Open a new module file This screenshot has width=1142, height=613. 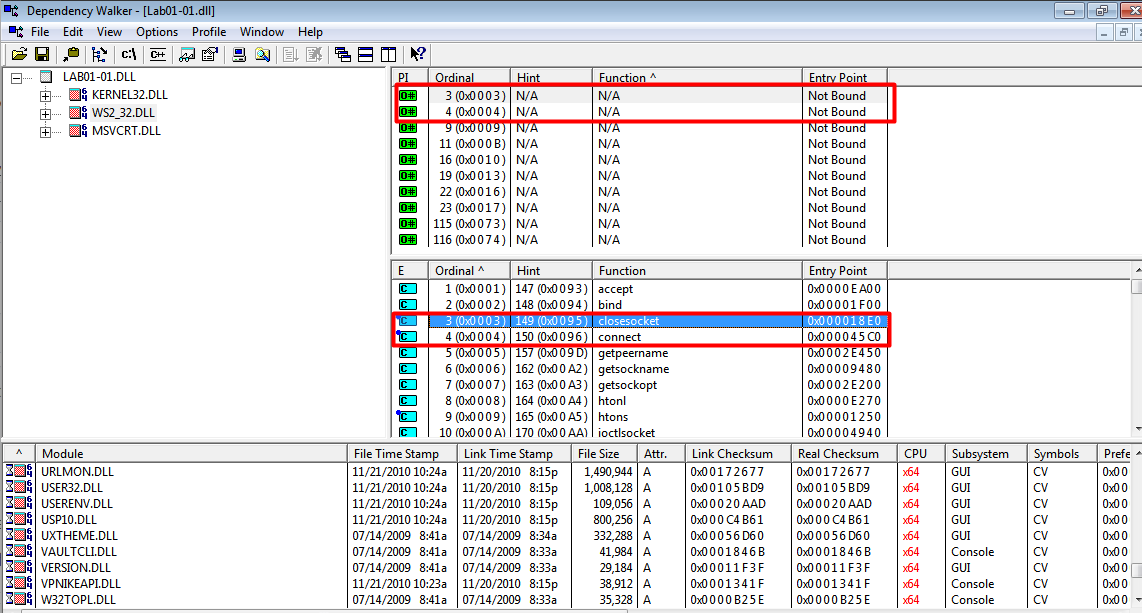click(x=17, y=54)
